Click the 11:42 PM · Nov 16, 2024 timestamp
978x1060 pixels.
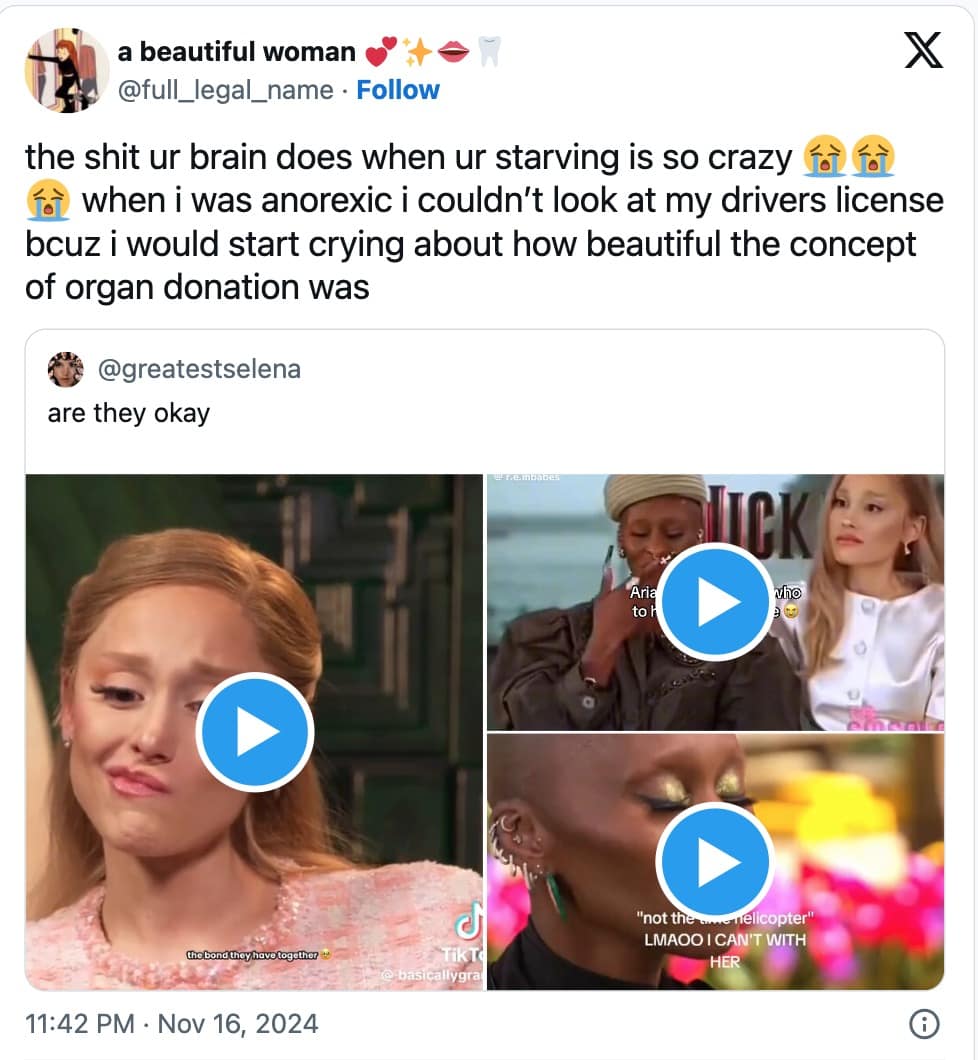[172, 1024]
